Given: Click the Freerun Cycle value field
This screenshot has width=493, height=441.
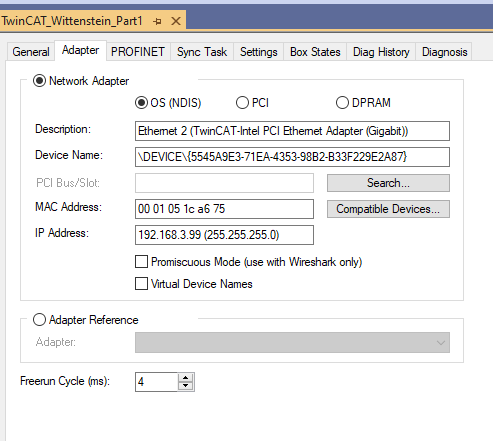Looking at the screenshot, I should 156,382.
